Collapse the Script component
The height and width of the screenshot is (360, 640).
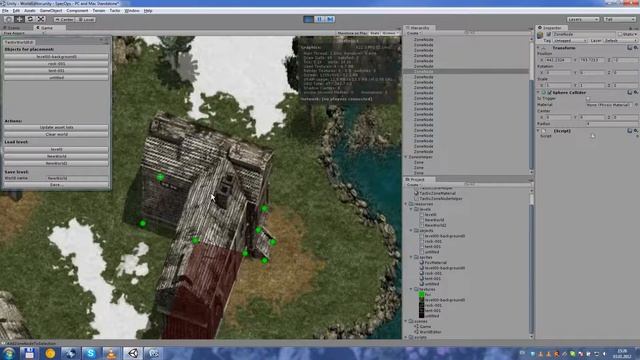[x=538, y=131]
